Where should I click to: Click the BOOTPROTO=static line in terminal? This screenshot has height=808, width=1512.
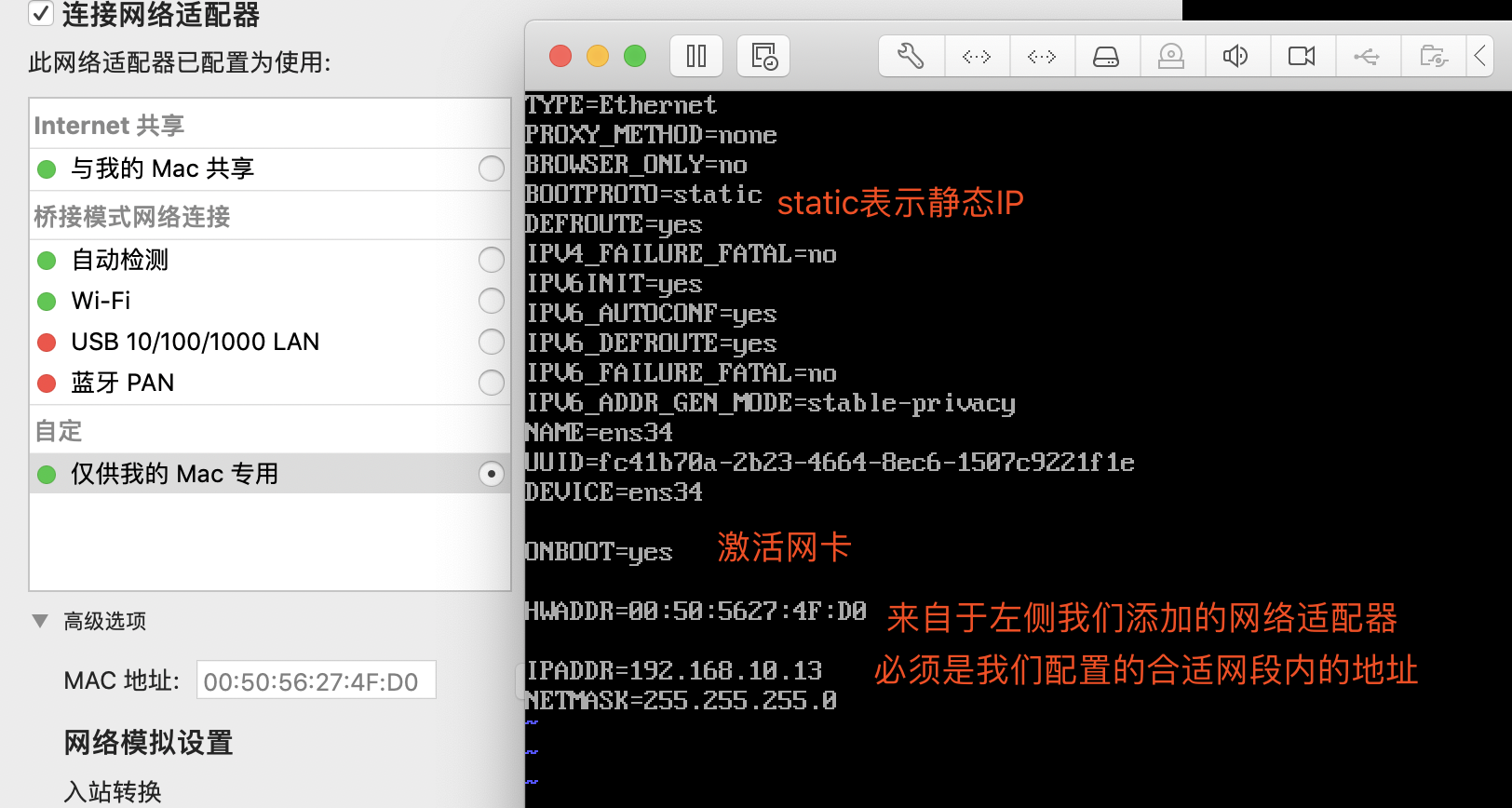643,195
